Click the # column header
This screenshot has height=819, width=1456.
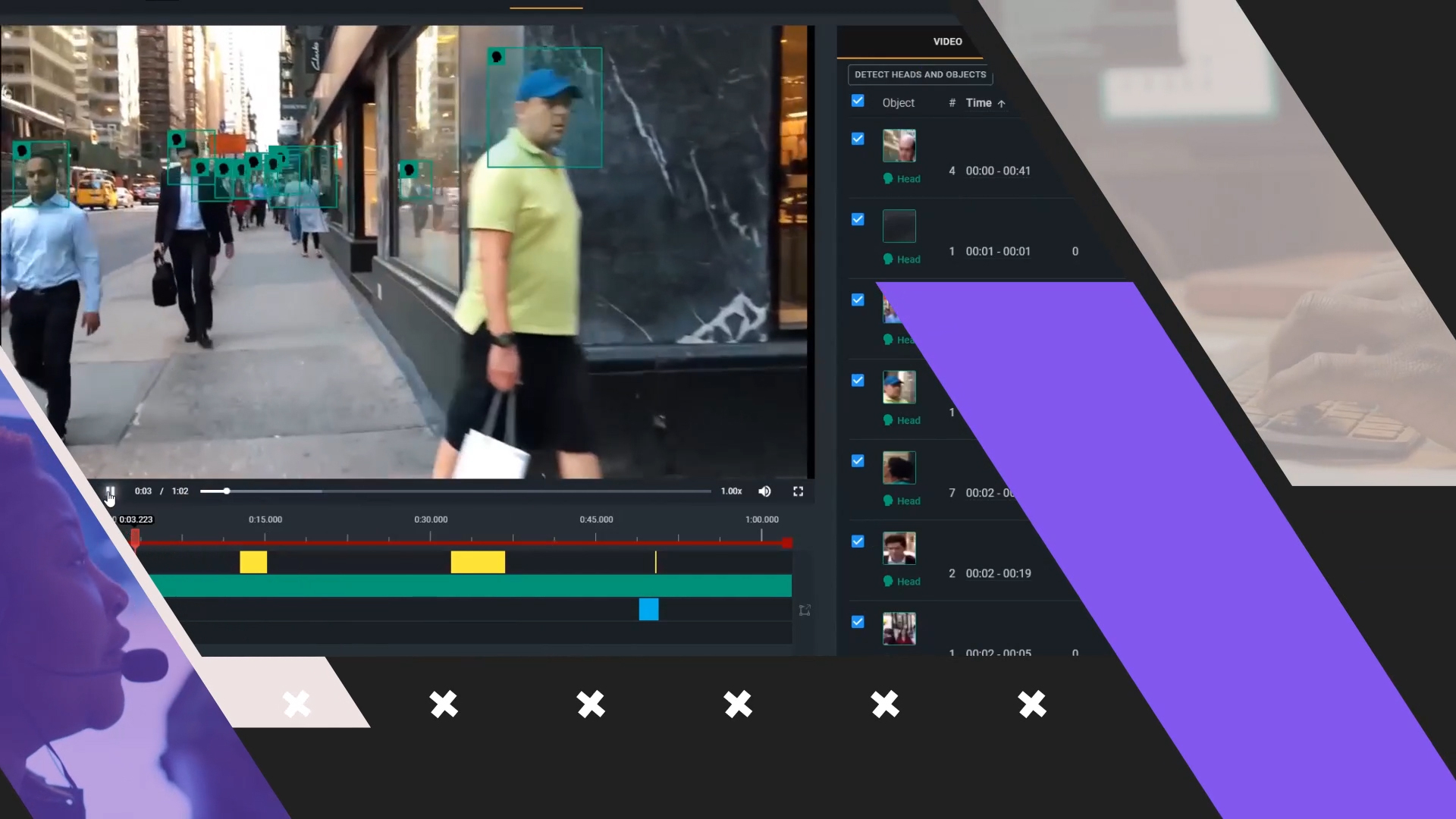tap(952, 103)
